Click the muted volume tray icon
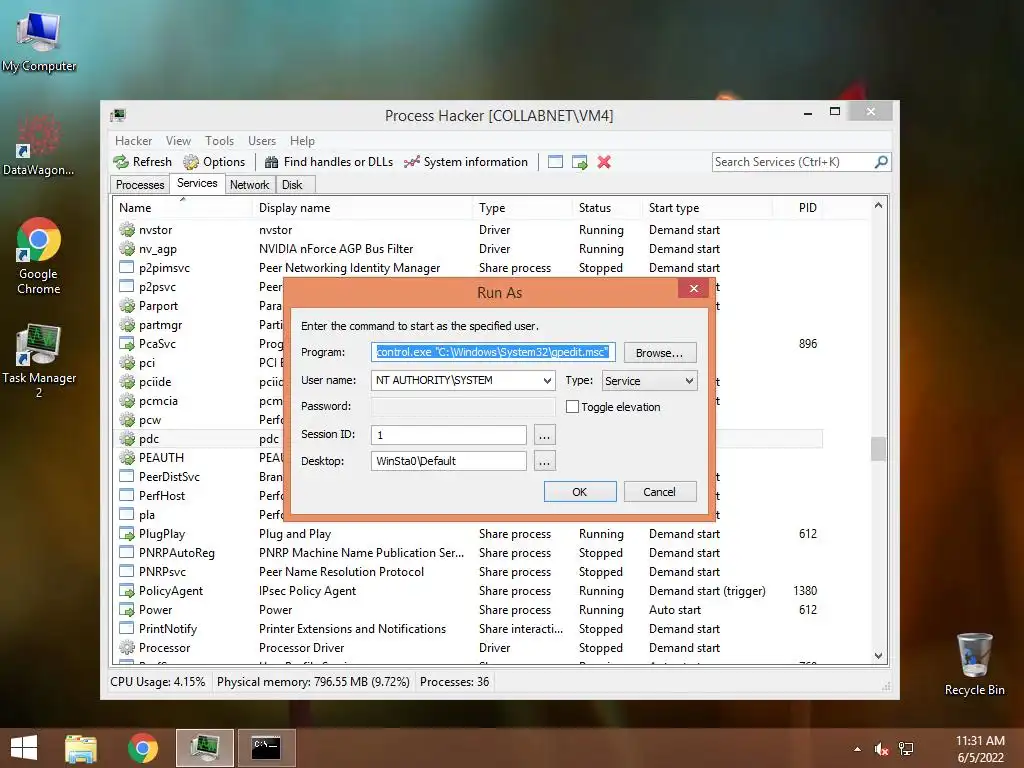This screenshot has width=1024, height=768. [881, 749]
